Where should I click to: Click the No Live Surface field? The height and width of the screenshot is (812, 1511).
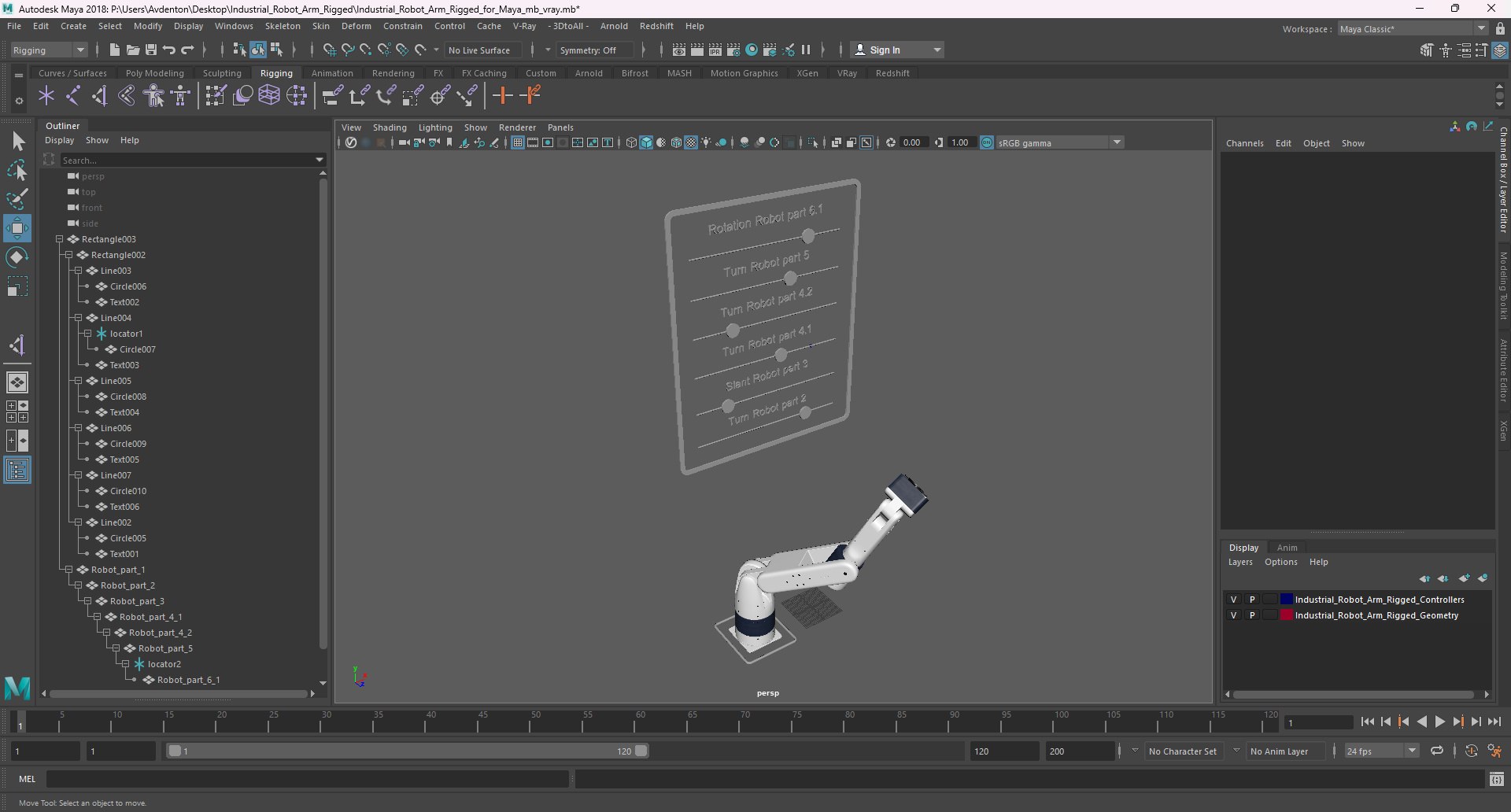pos(482,50)
